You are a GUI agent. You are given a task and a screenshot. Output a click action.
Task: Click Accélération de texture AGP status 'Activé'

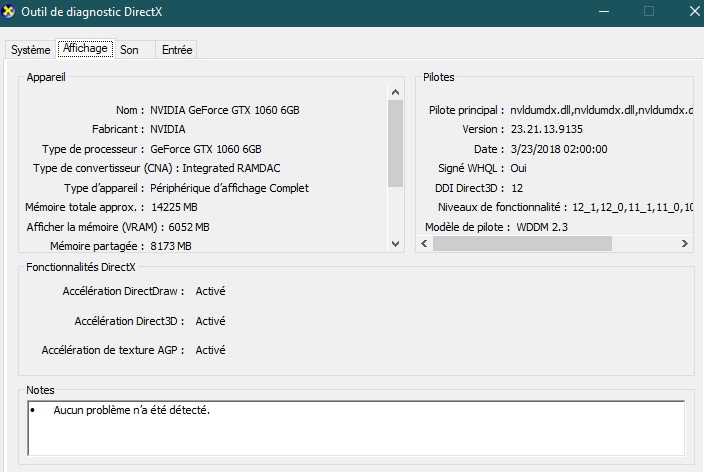210,350
